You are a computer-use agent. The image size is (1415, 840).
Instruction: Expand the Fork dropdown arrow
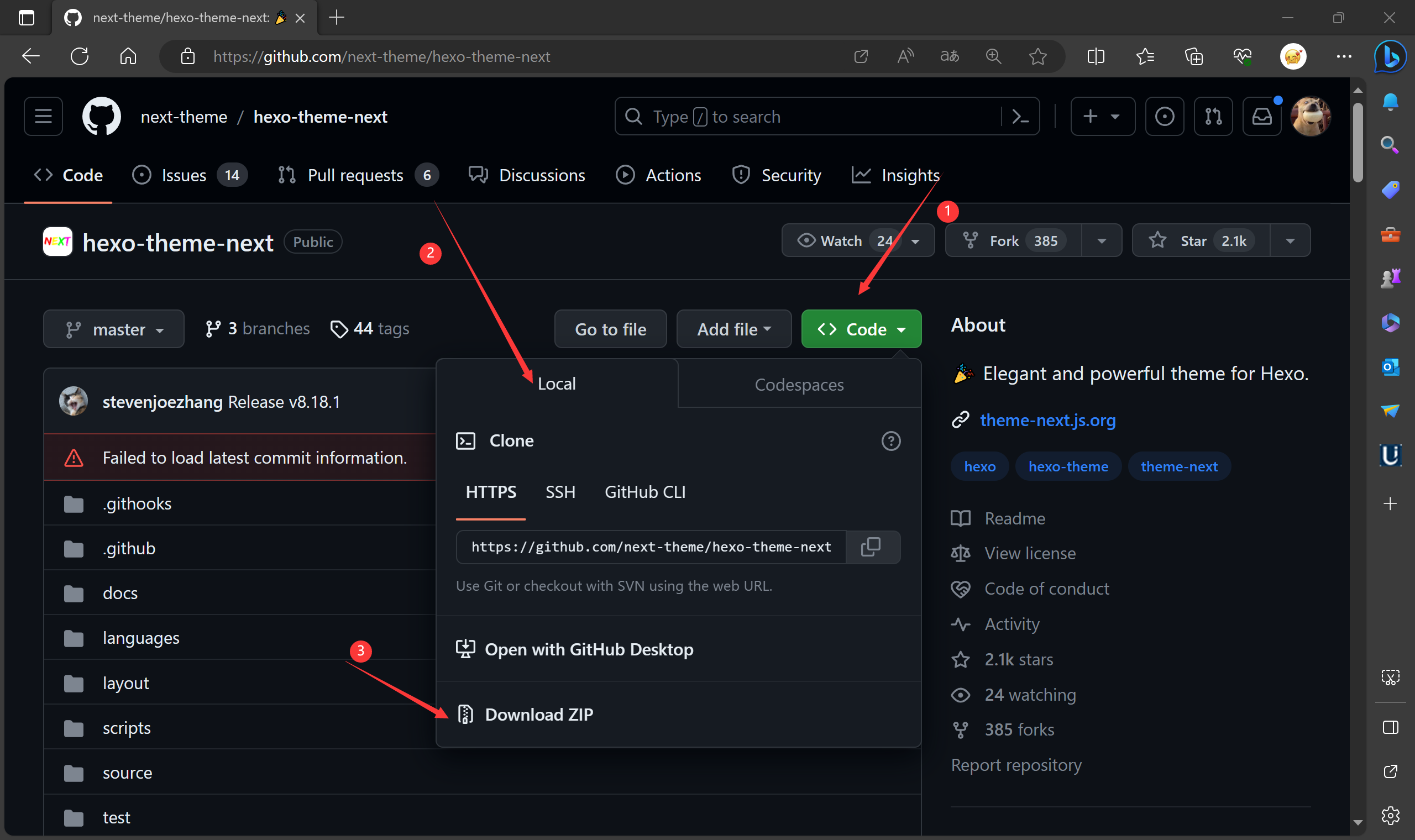pos(1101,240)
